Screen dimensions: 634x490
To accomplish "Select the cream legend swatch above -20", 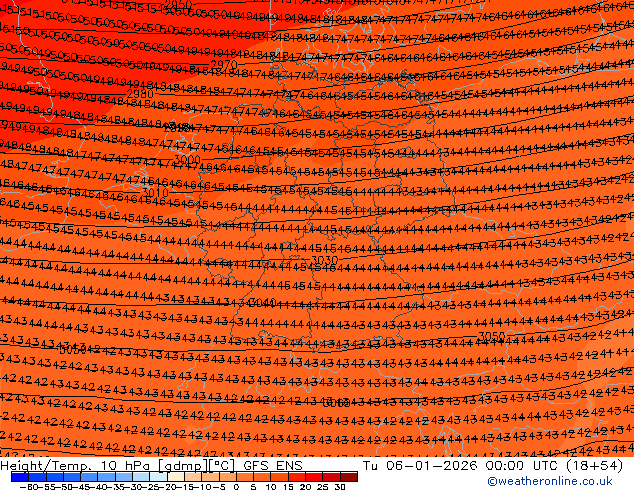I will (176, 477).
